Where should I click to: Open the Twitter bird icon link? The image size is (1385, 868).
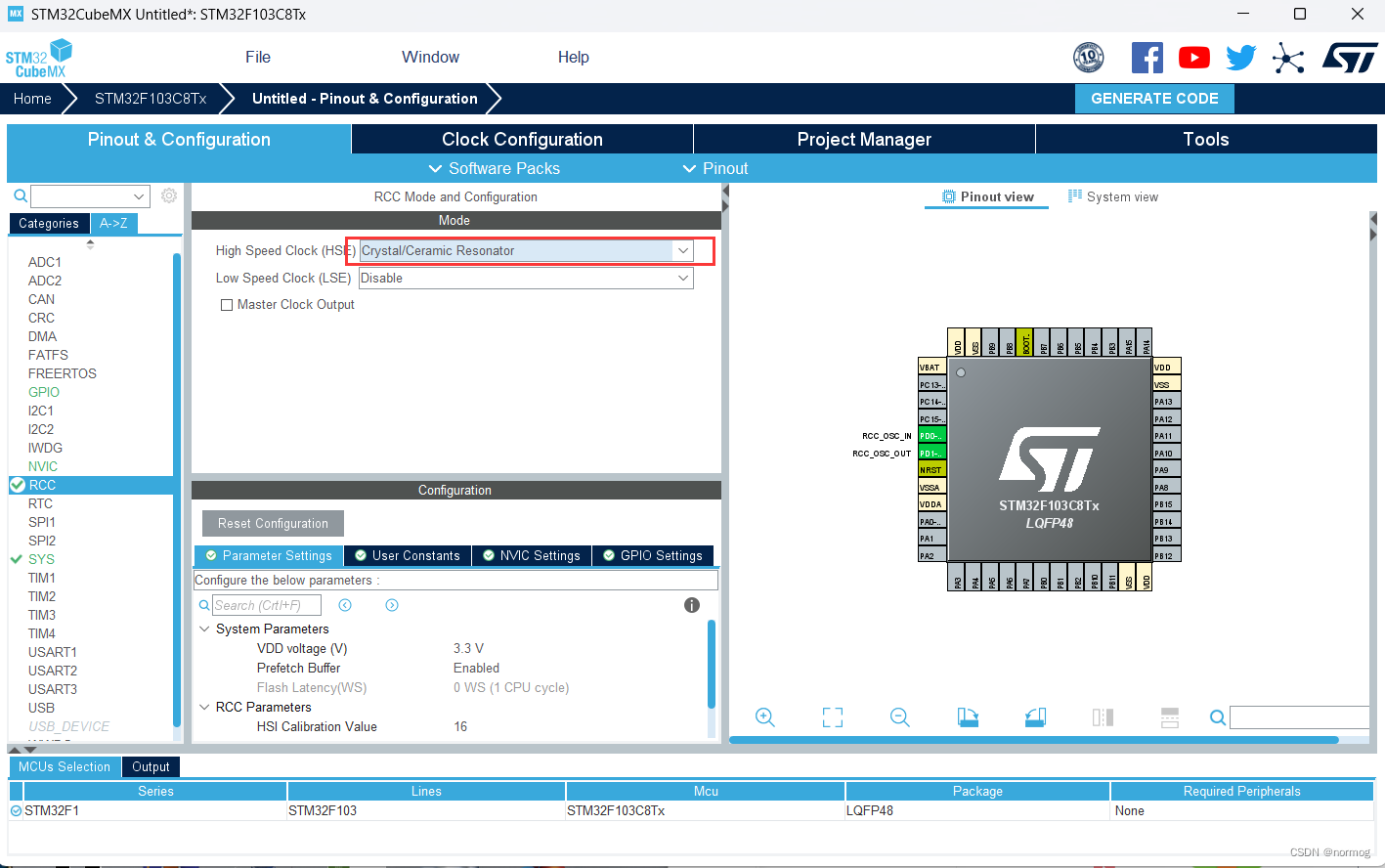1241,58
